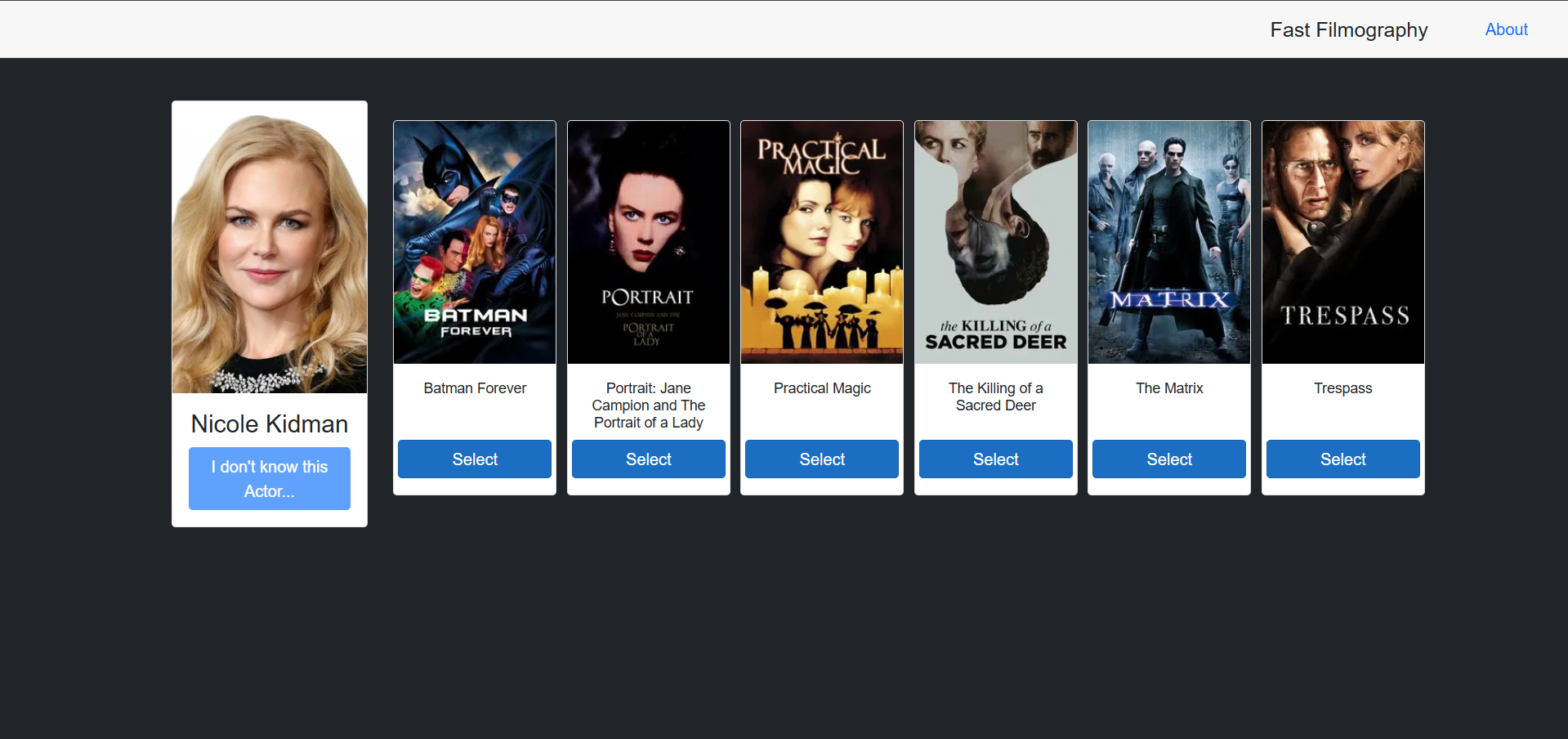This screenshot has width=1568, height=739.
Task: Click "I don't know this Actor..." button
Action: 270,478
